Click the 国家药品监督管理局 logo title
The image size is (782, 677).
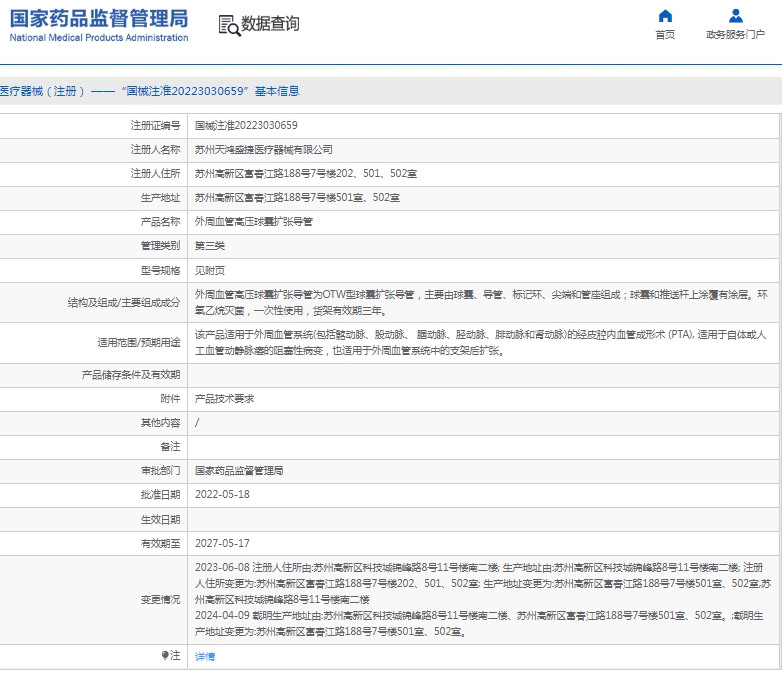[99, 18]
